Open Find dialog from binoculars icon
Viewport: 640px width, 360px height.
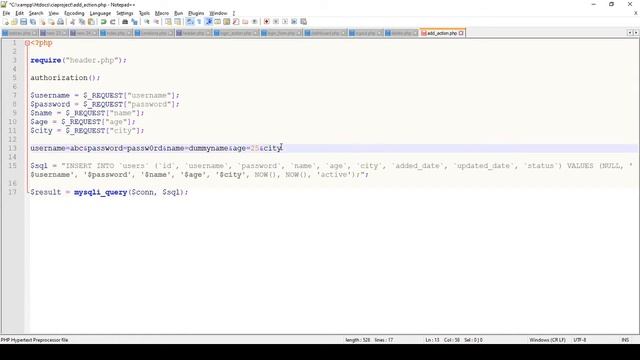tap(125, 22)
